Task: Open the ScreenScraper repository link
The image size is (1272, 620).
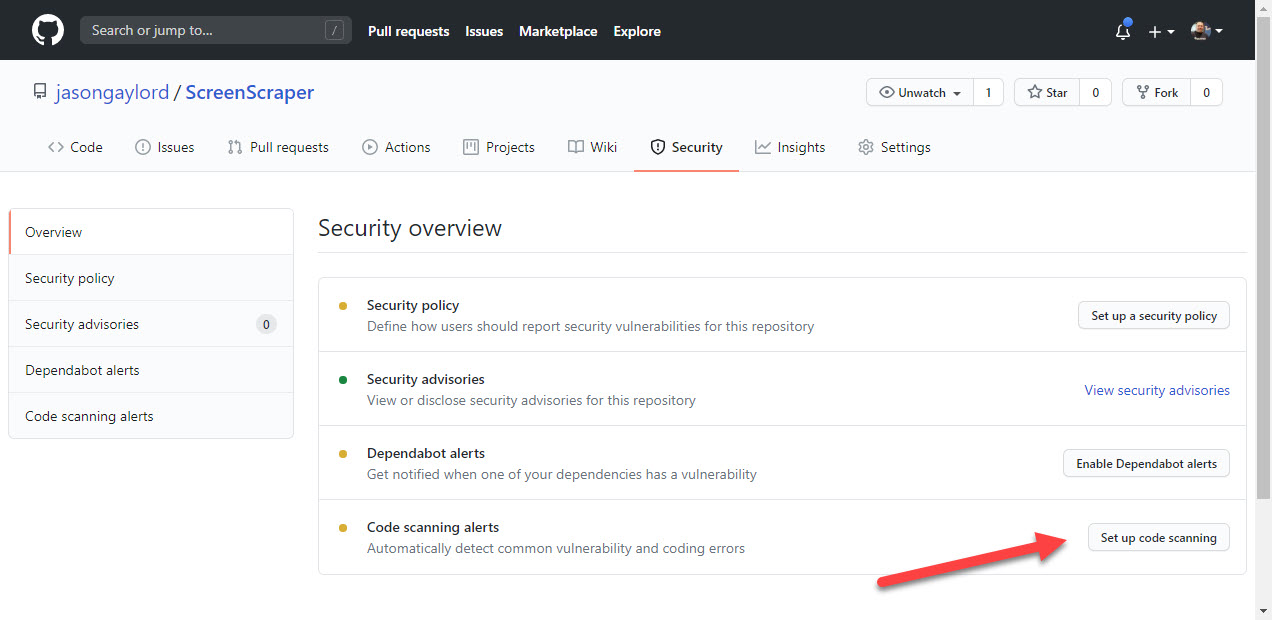Action: [x=250, y=92]
